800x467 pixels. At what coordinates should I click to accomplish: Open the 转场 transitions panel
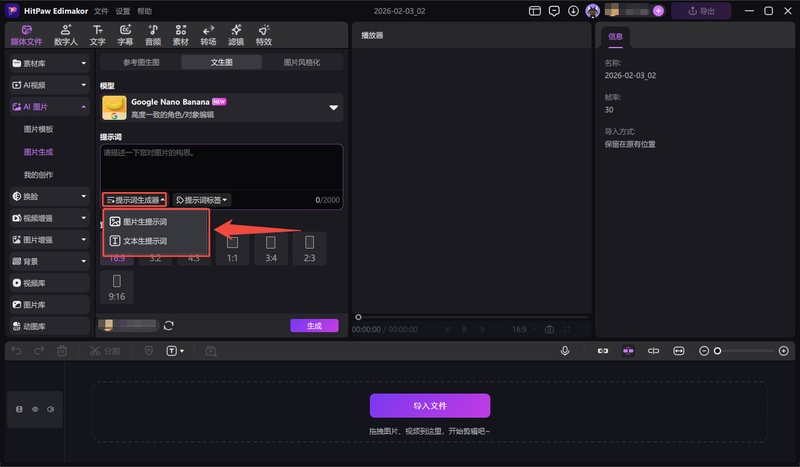[x=208, y=36]
